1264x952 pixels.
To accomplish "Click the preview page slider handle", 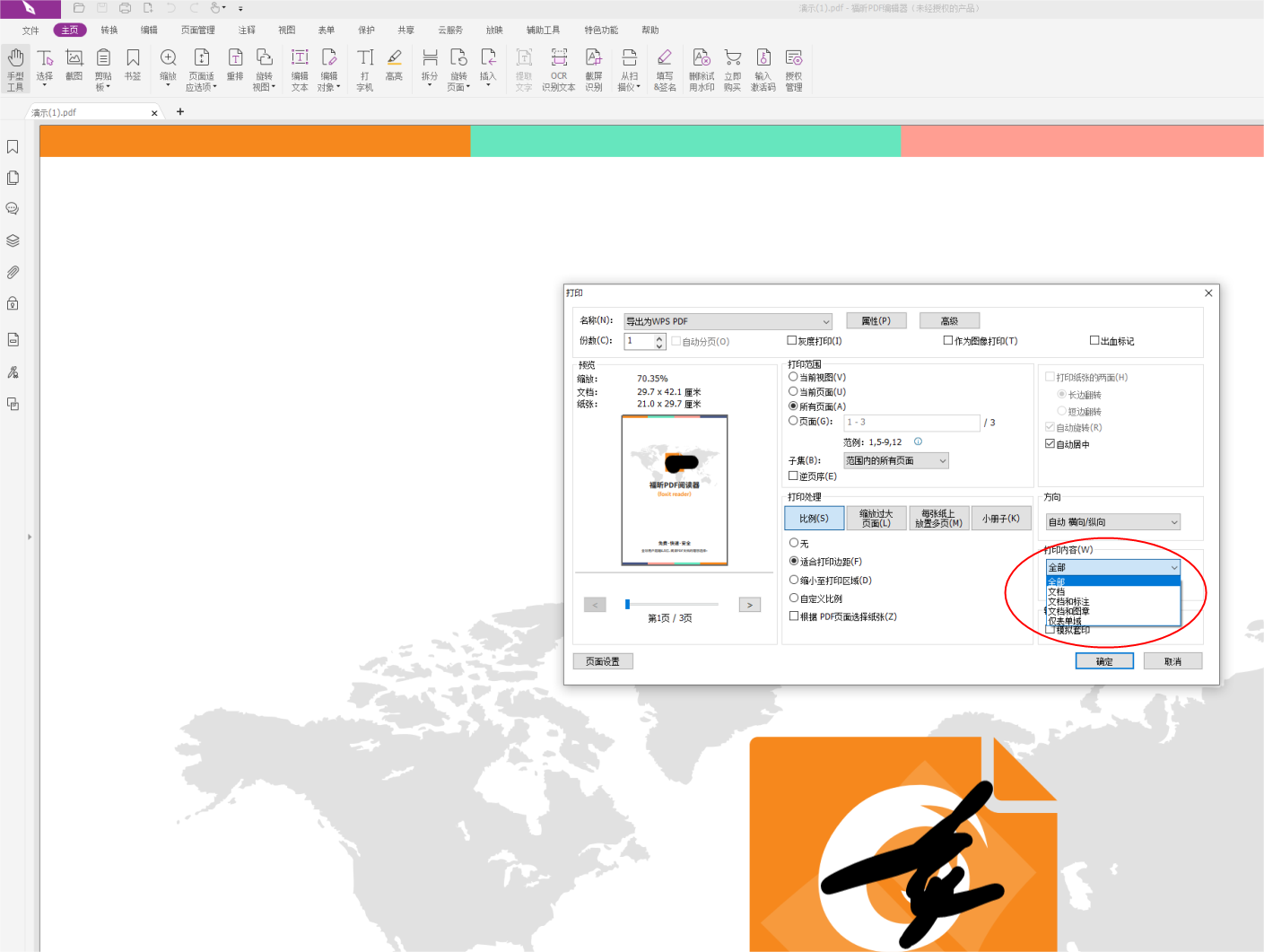I will click(x=627, y=605).
